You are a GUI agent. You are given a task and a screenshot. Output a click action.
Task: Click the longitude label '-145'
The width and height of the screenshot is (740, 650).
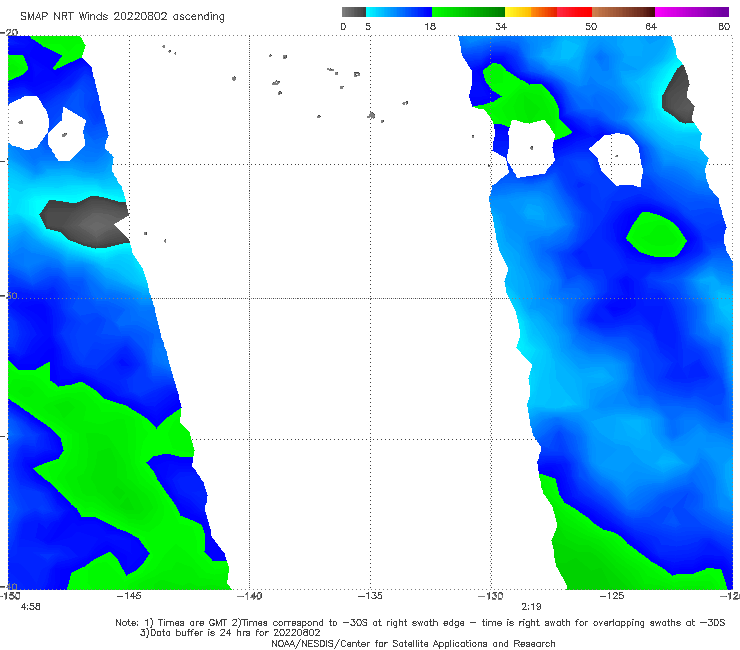pos(129,596)
